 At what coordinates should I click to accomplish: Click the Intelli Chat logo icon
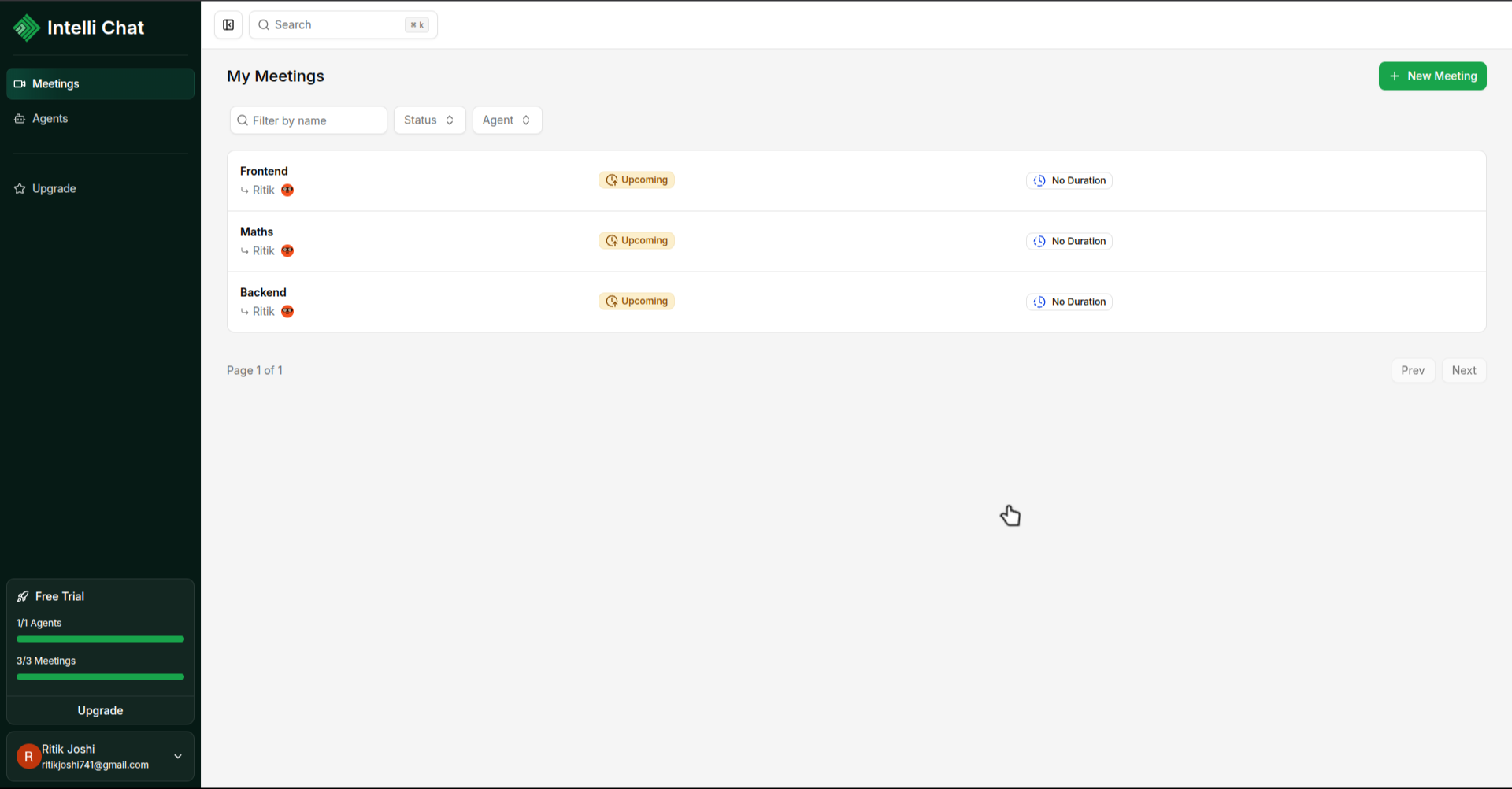coord(27,28)
